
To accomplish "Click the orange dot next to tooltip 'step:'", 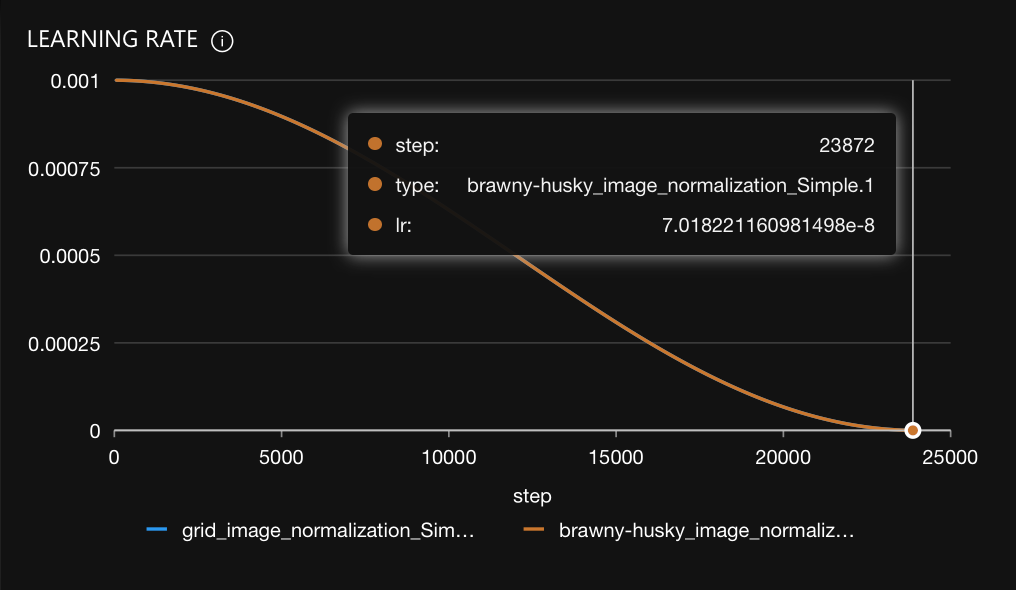I will coord(375,145).
